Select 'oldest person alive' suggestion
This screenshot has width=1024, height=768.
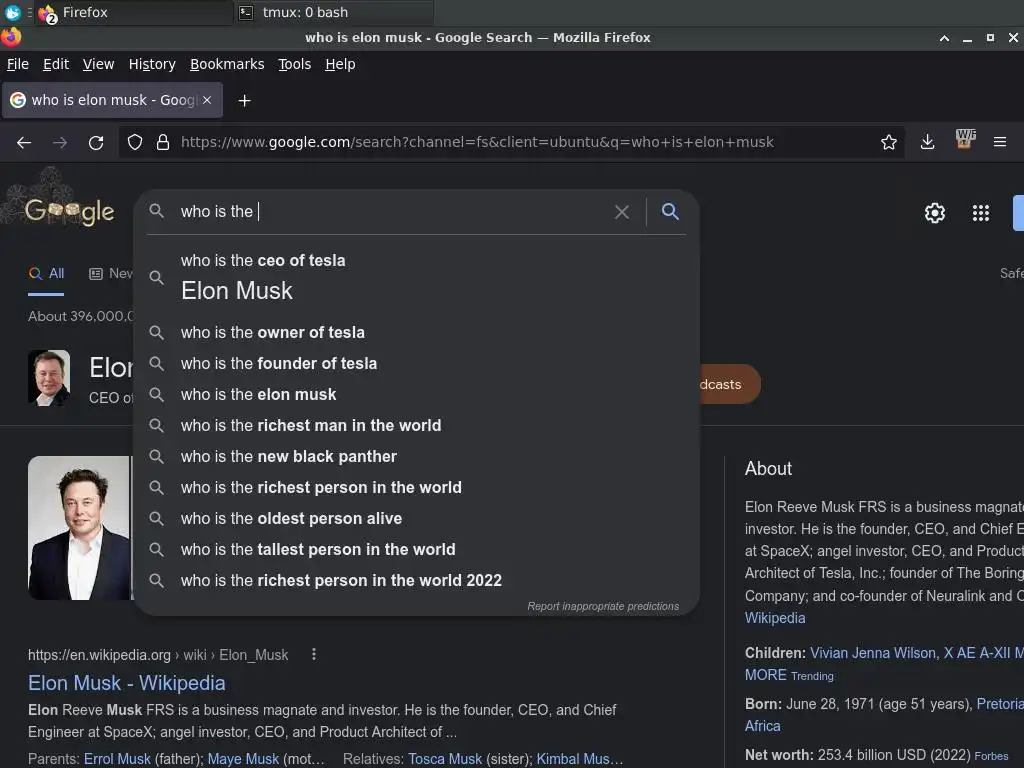pos(417,519)
